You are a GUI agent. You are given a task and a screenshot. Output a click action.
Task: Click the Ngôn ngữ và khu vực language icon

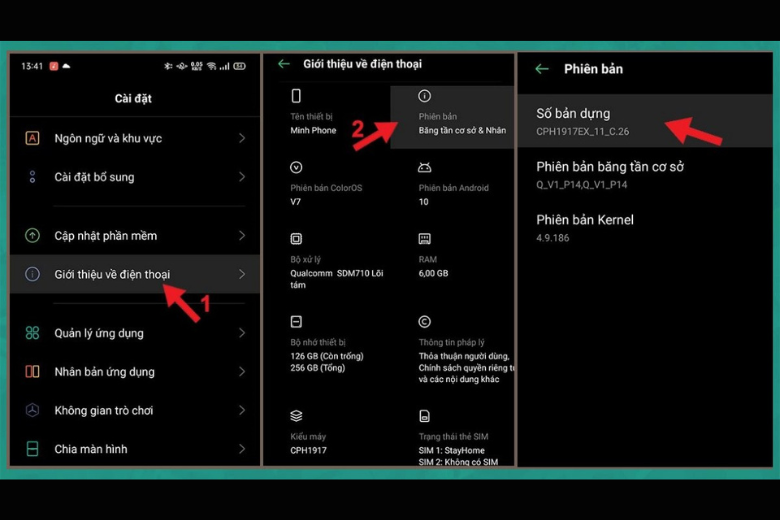32,138
